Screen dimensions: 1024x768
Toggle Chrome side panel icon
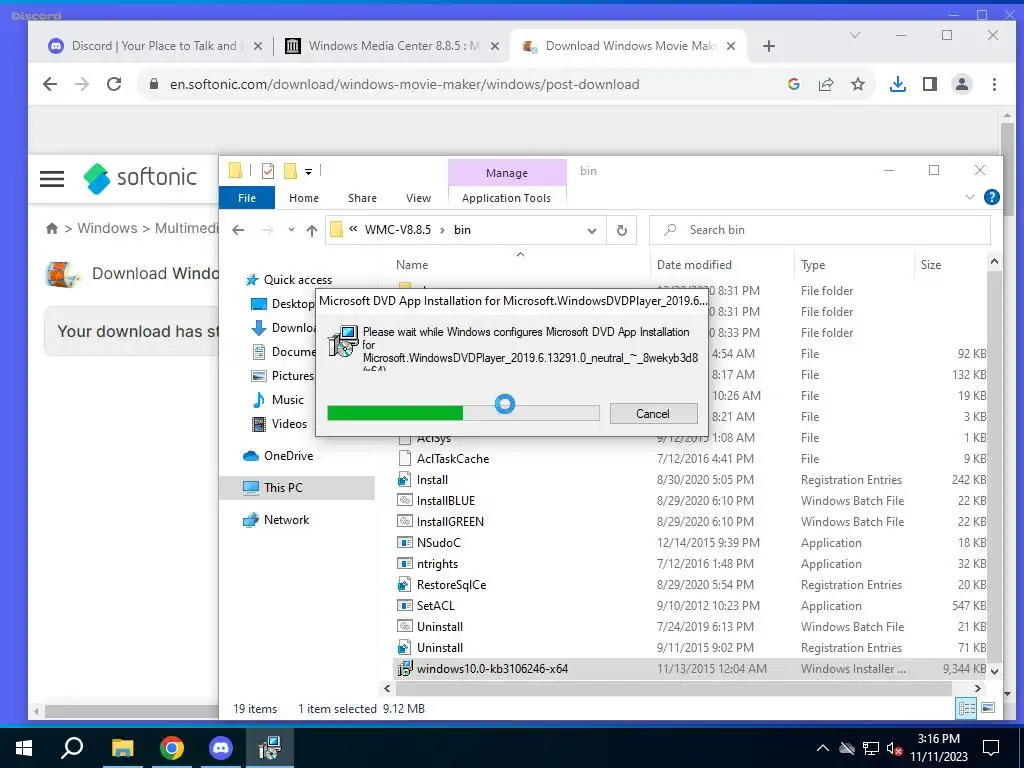(x=930, y=84)
